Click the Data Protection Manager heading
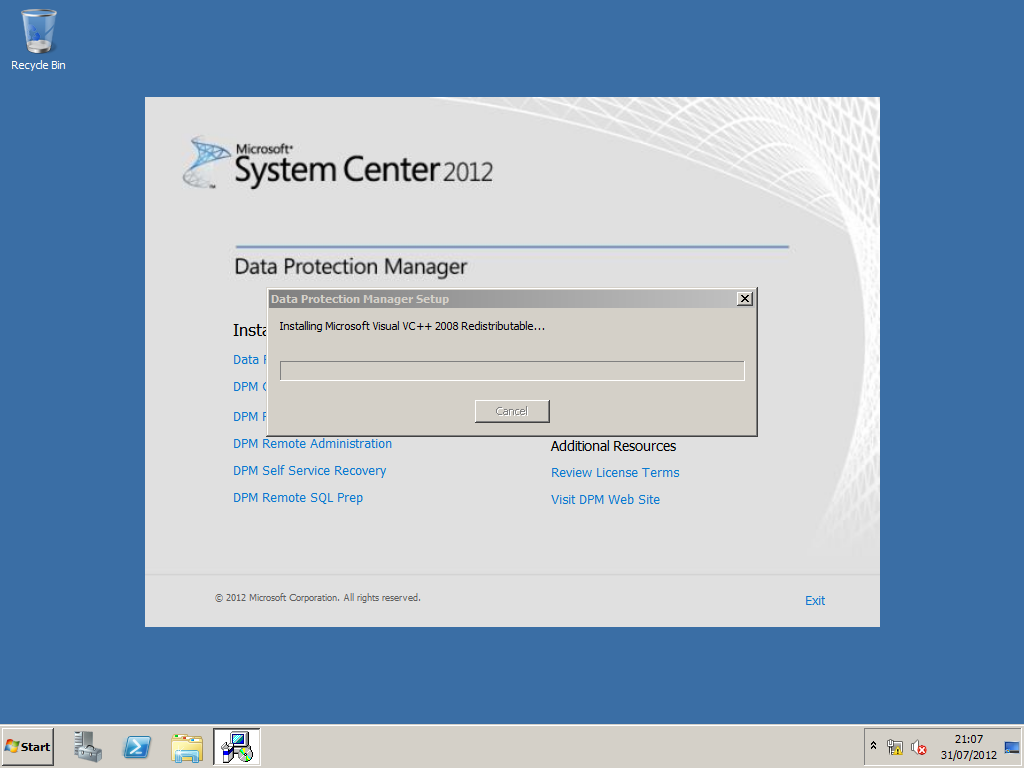 pyautogui.click(x=351, y=266)
